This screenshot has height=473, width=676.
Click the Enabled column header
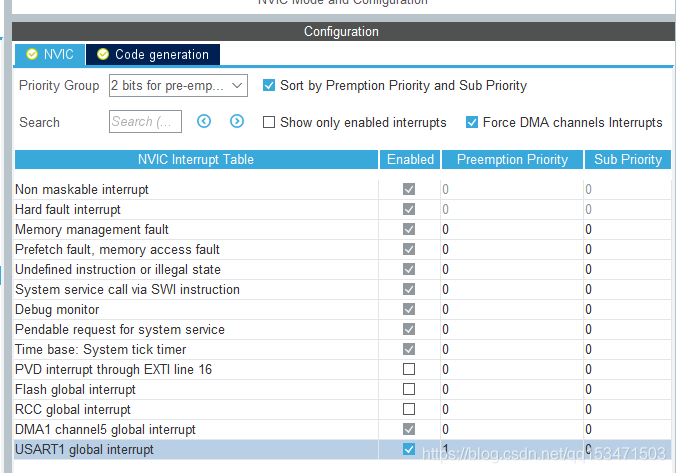click(410, 160)
